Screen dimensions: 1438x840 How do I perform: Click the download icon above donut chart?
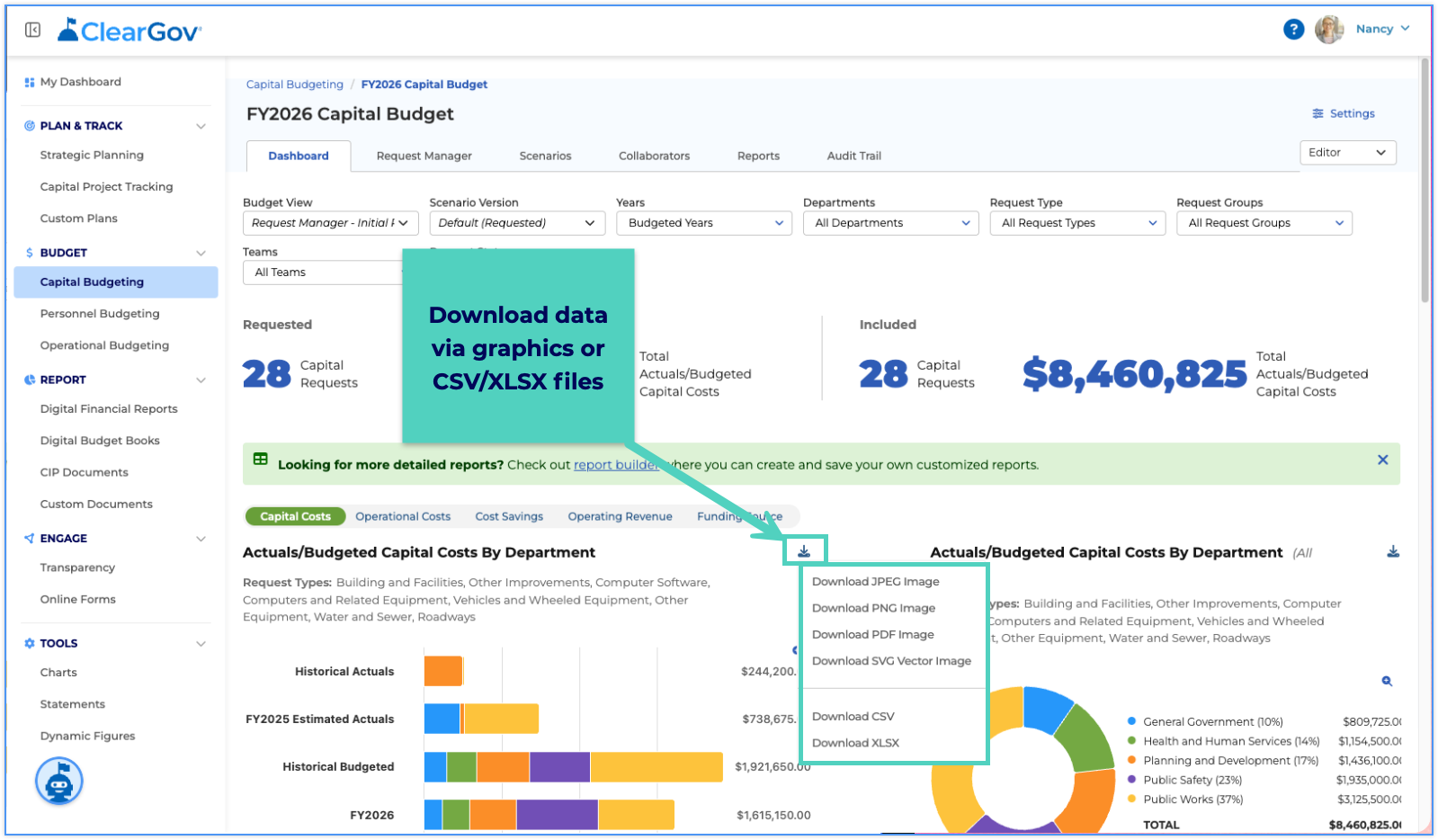tap(1393, 551)
